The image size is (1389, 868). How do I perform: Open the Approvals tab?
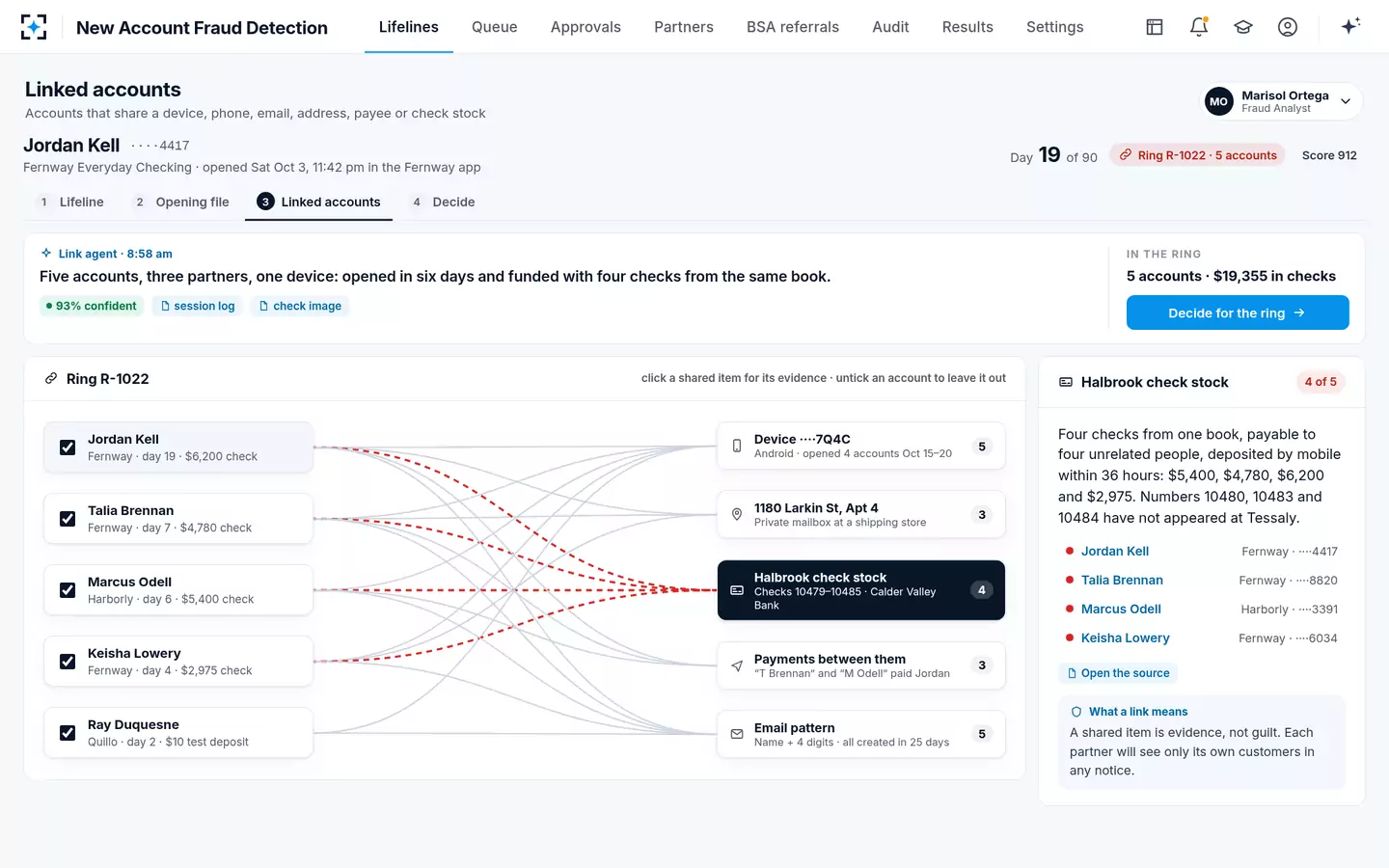(586, 27)
